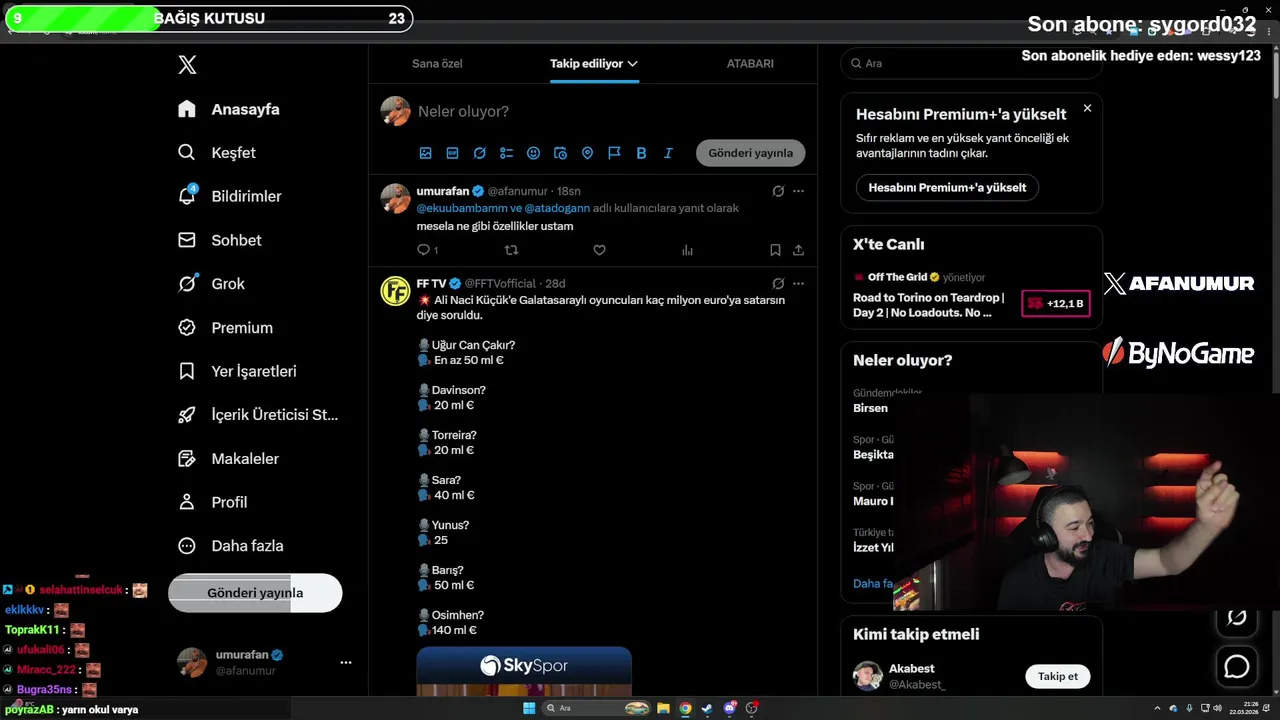1280x720 pixels.
Task: Open Discord from the taskbar
Action: 730,708
